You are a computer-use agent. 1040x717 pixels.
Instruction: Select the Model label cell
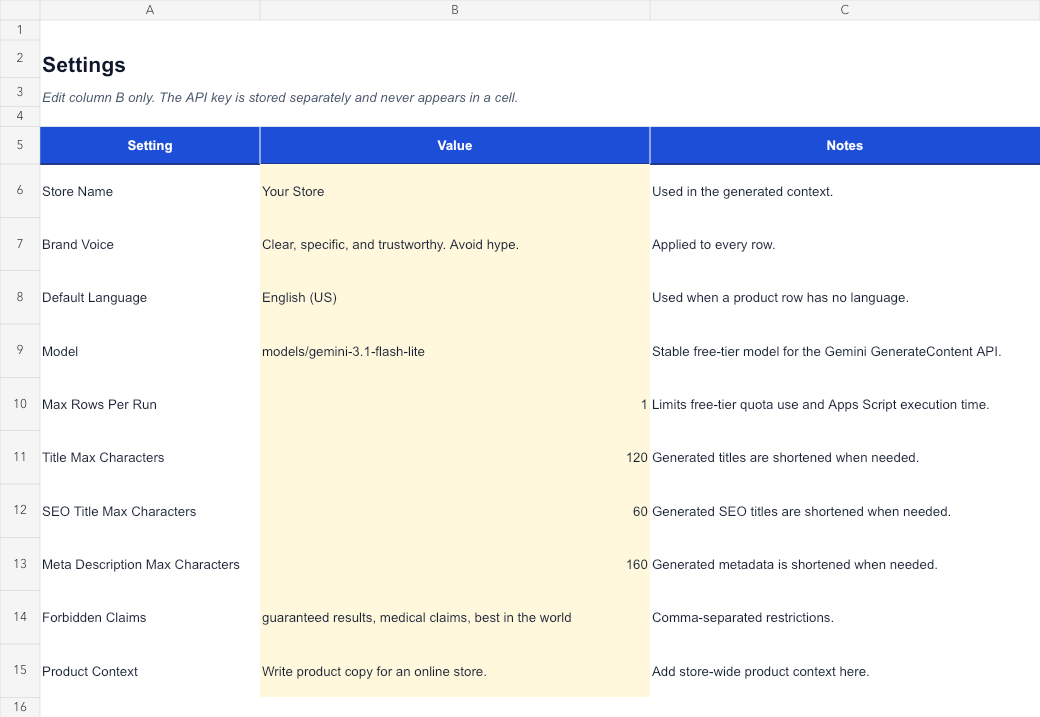150,351
